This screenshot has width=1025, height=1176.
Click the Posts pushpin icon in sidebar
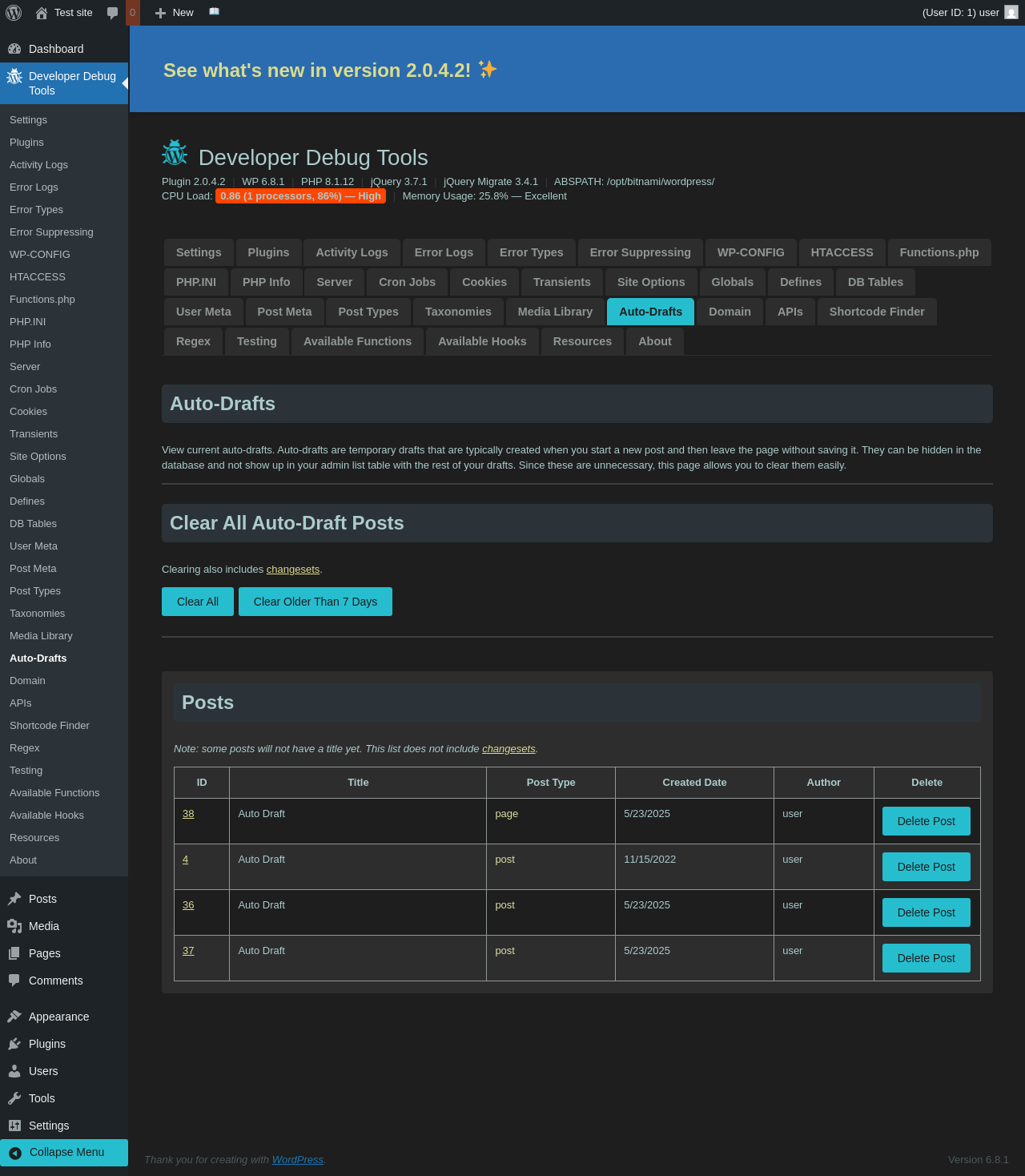14,899
